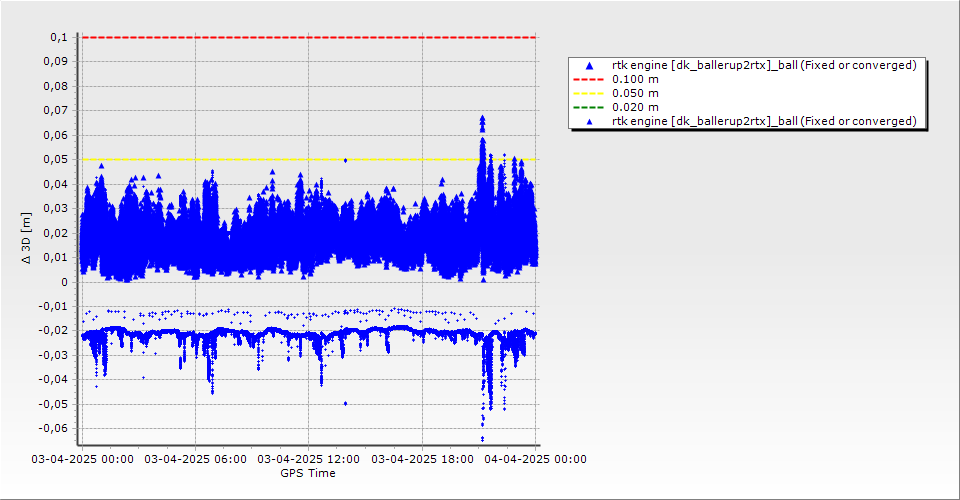Click the '0,01' y-axis tick label

(x=56, y=258)
